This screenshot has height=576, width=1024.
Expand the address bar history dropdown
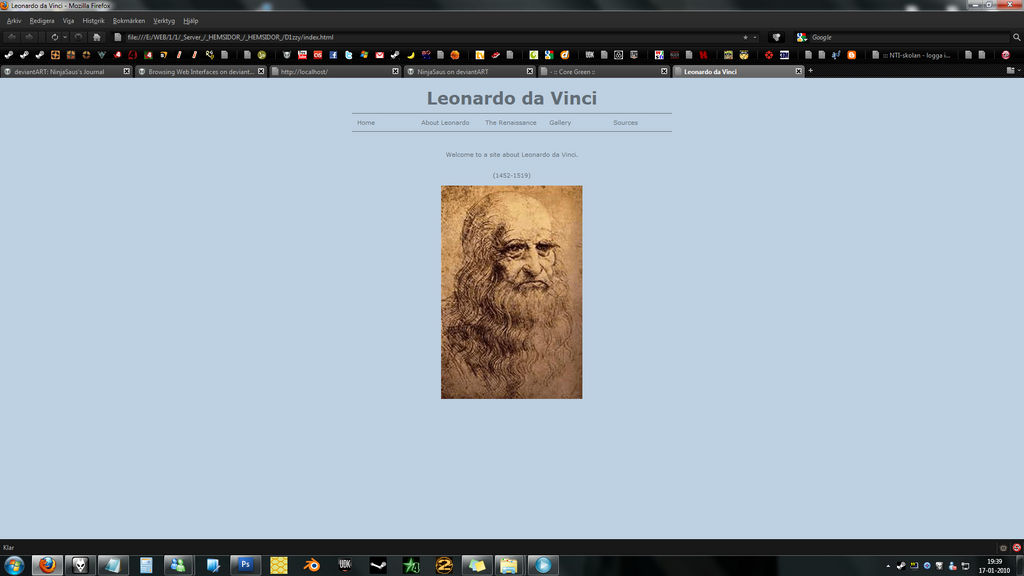coord(755,37)
